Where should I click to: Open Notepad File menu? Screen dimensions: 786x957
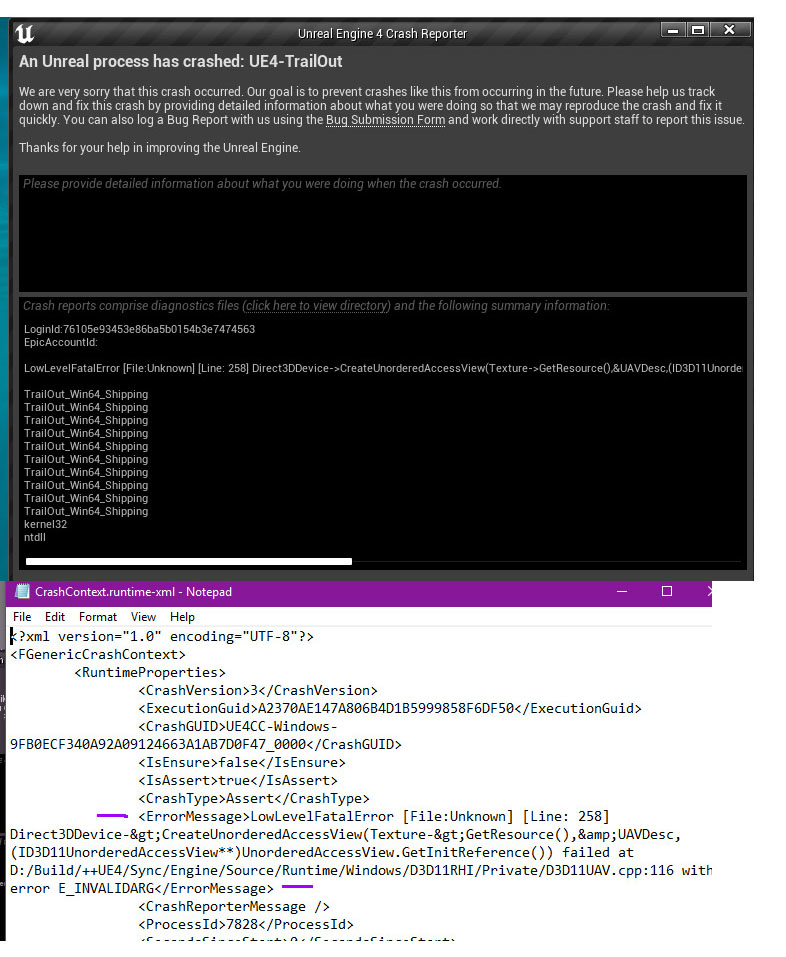click(x=22, y=617)
